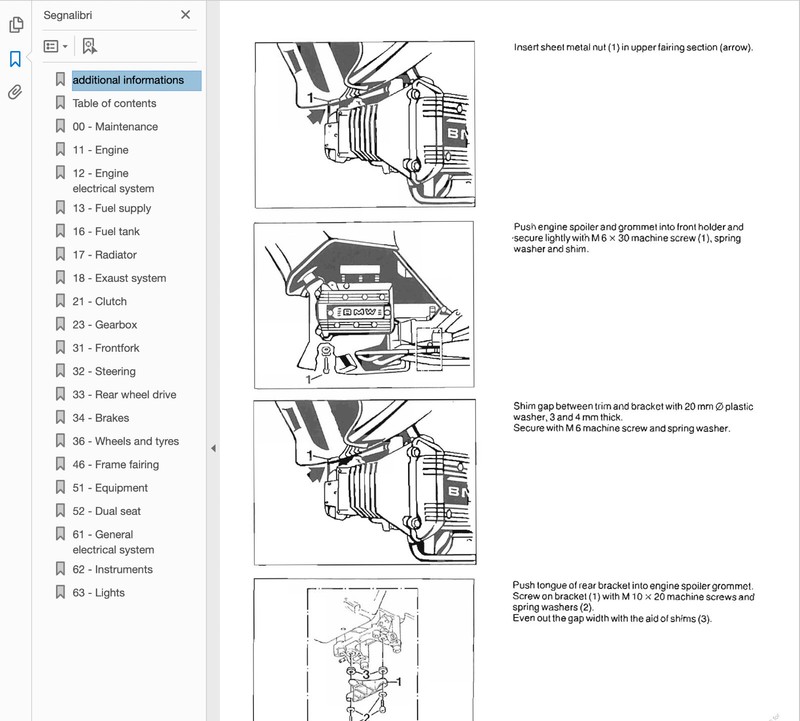Screen dimensions: 800x721
Task: Click bookmark icon beside '23 - Gearbox'
Action: coord(60,324)
